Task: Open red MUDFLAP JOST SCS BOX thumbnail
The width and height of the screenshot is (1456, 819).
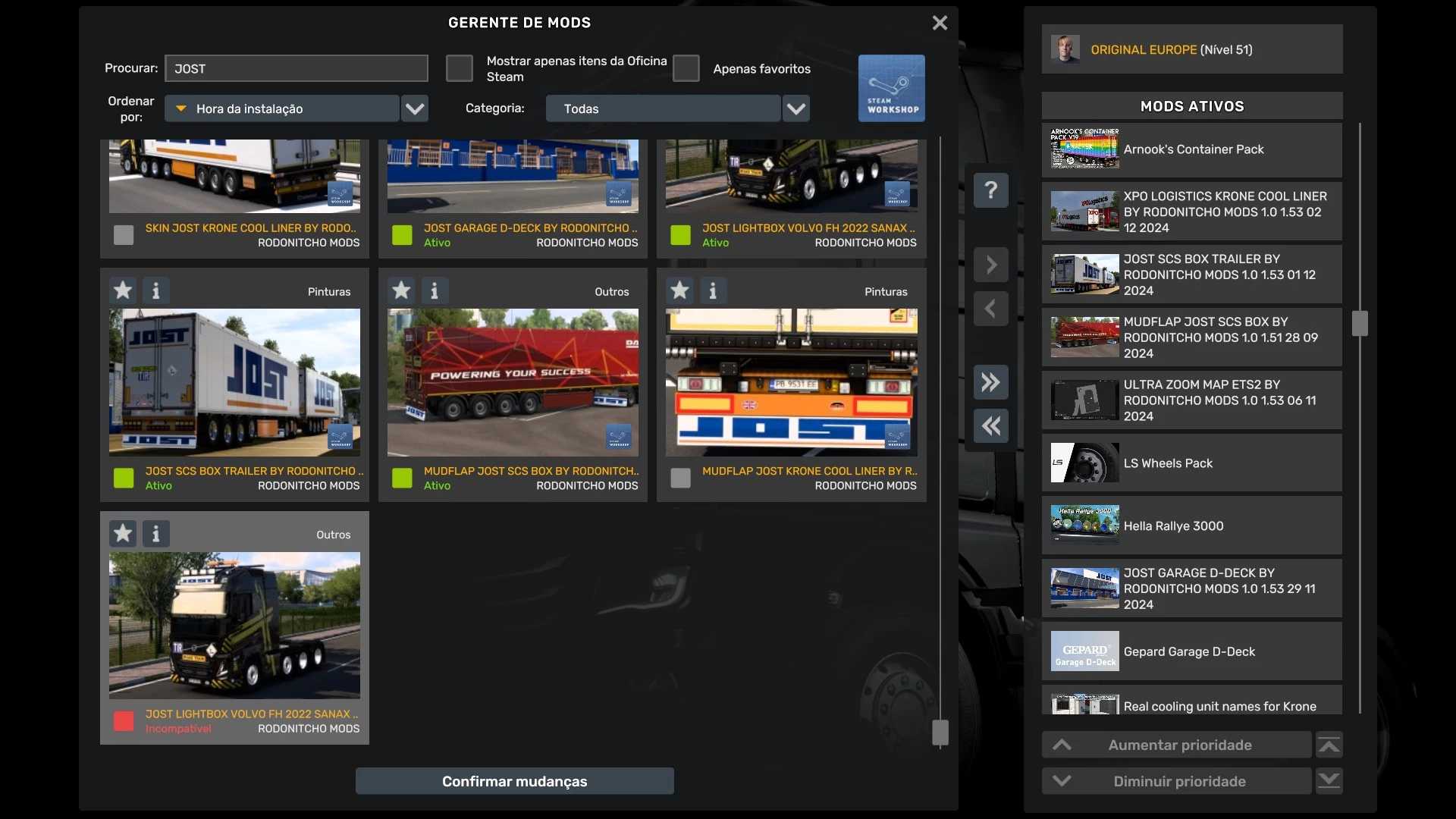Action: coord(513,382)
